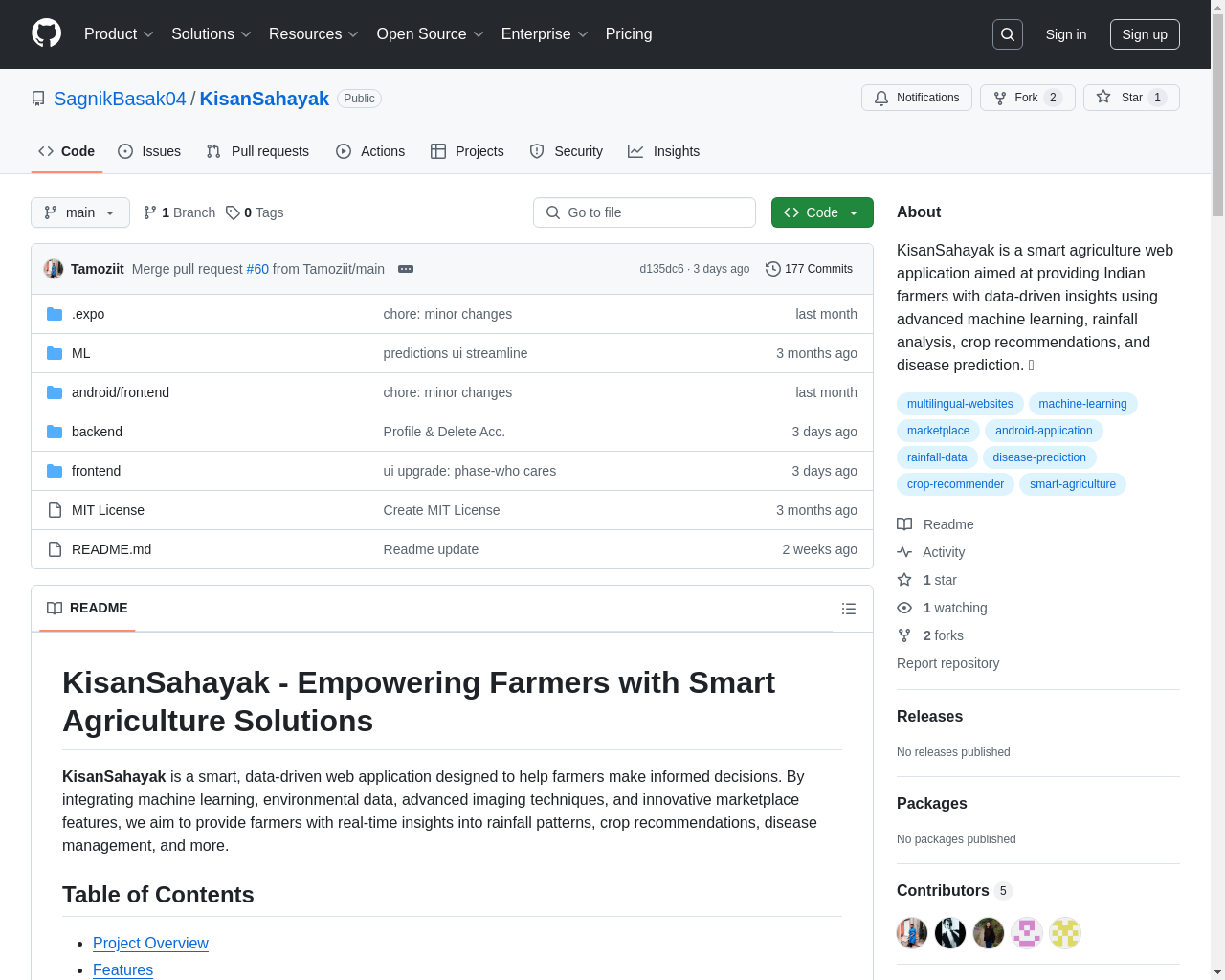Fork the repository

(1027, 98)
